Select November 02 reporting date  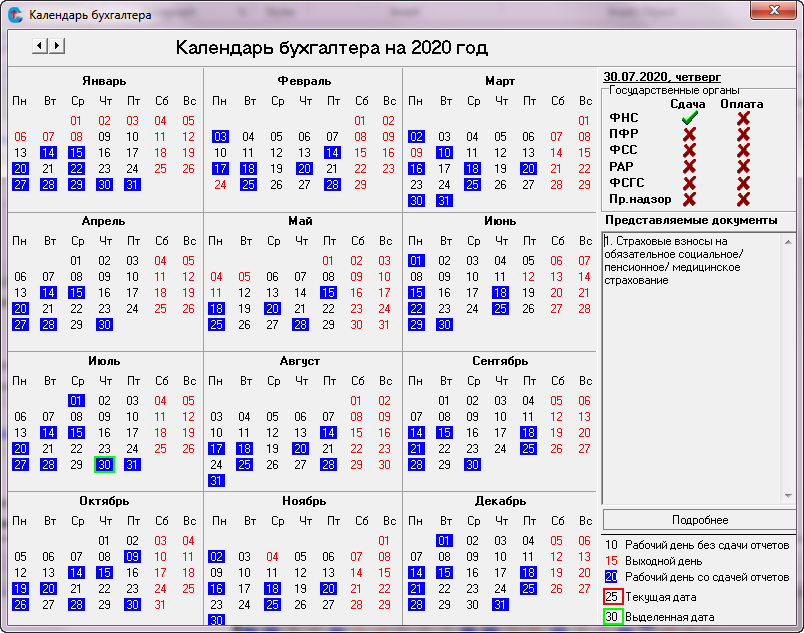coord(216,556)
